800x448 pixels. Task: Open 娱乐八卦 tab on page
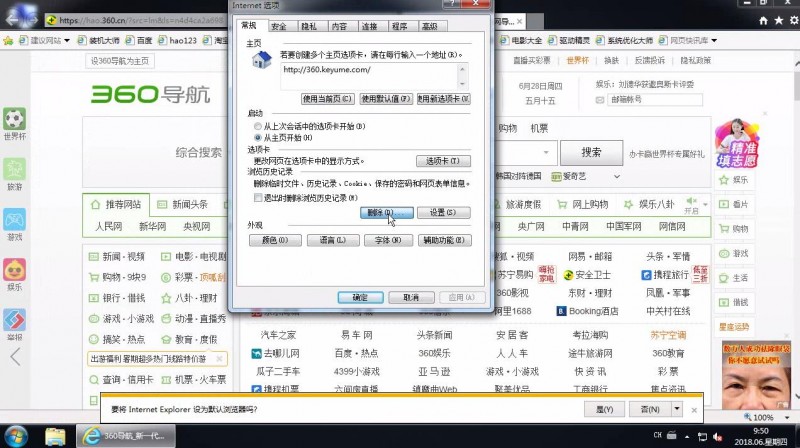649,205
